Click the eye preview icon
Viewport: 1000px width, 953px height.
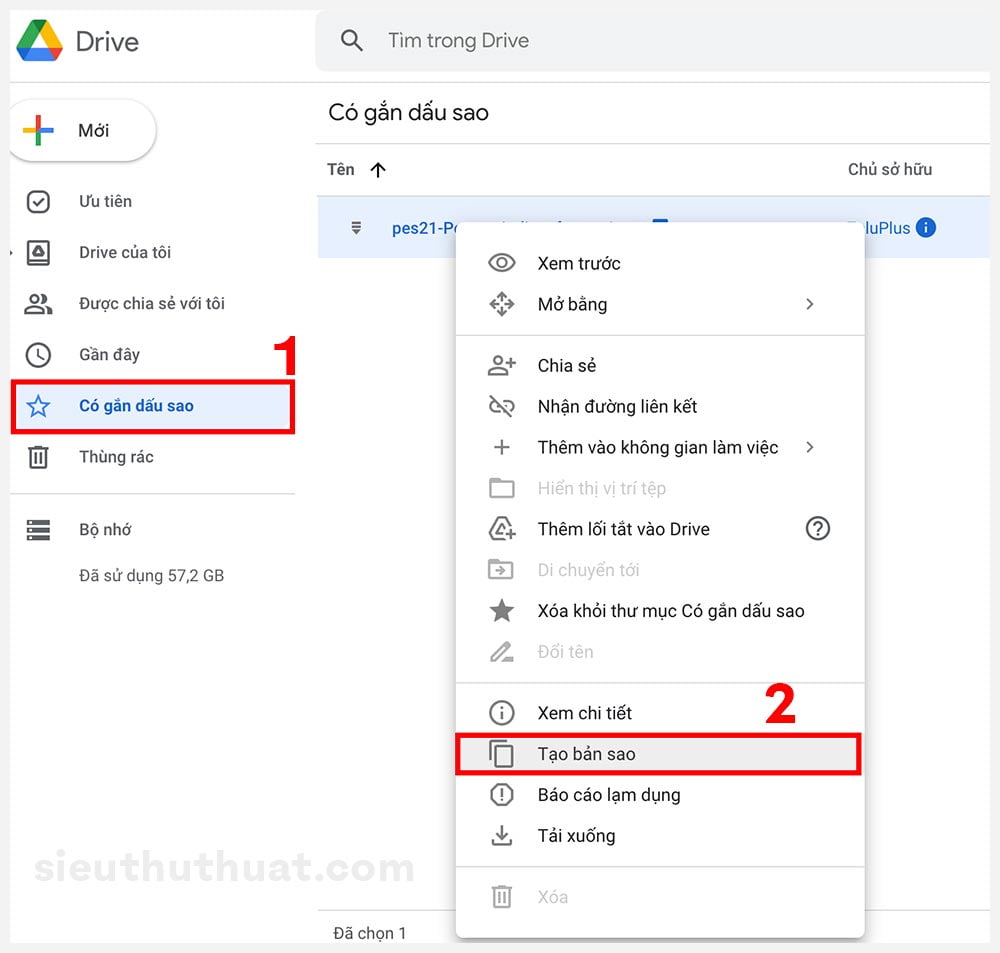pyautogui.click(x=502, y=263)
